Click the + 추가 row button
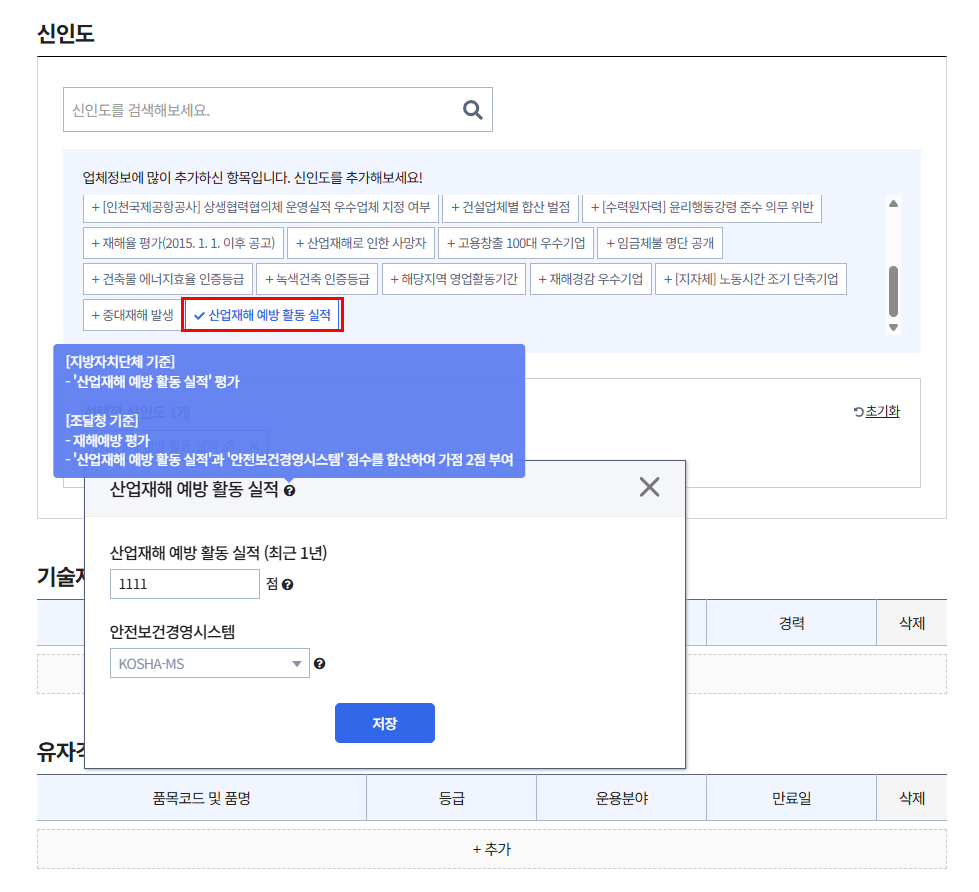Screen dimensions: 979x892 (492, 849)
